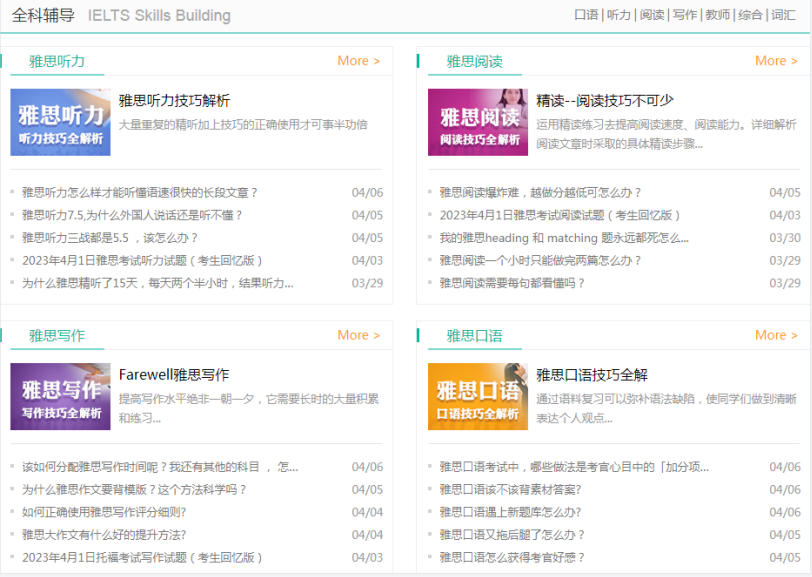
Task: Open article 雅思口语该不该背素材答案?
Action: pyautogui.click(x=510, y=490)
